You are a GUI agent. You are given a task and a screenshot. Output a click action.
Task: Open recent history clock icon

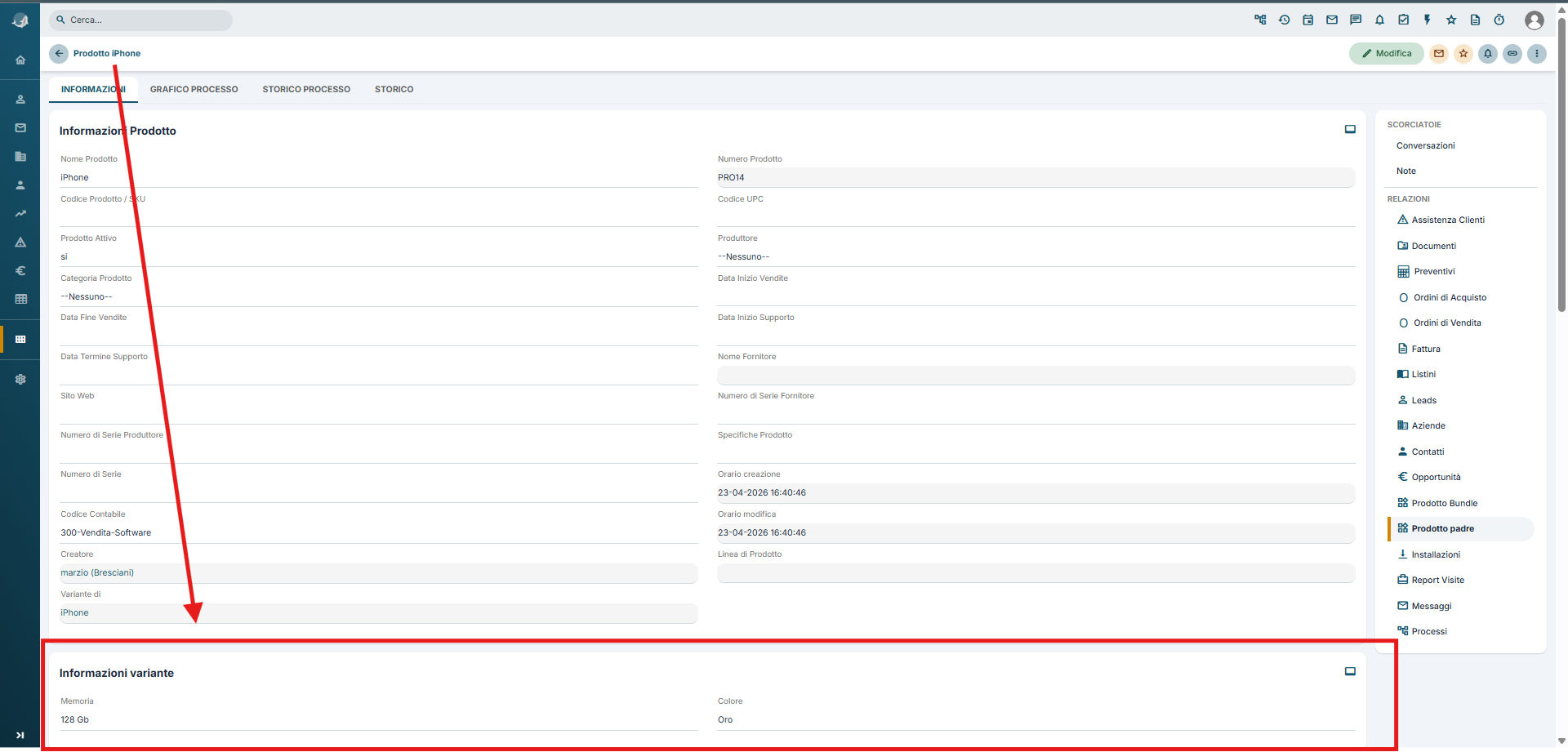1284,20
